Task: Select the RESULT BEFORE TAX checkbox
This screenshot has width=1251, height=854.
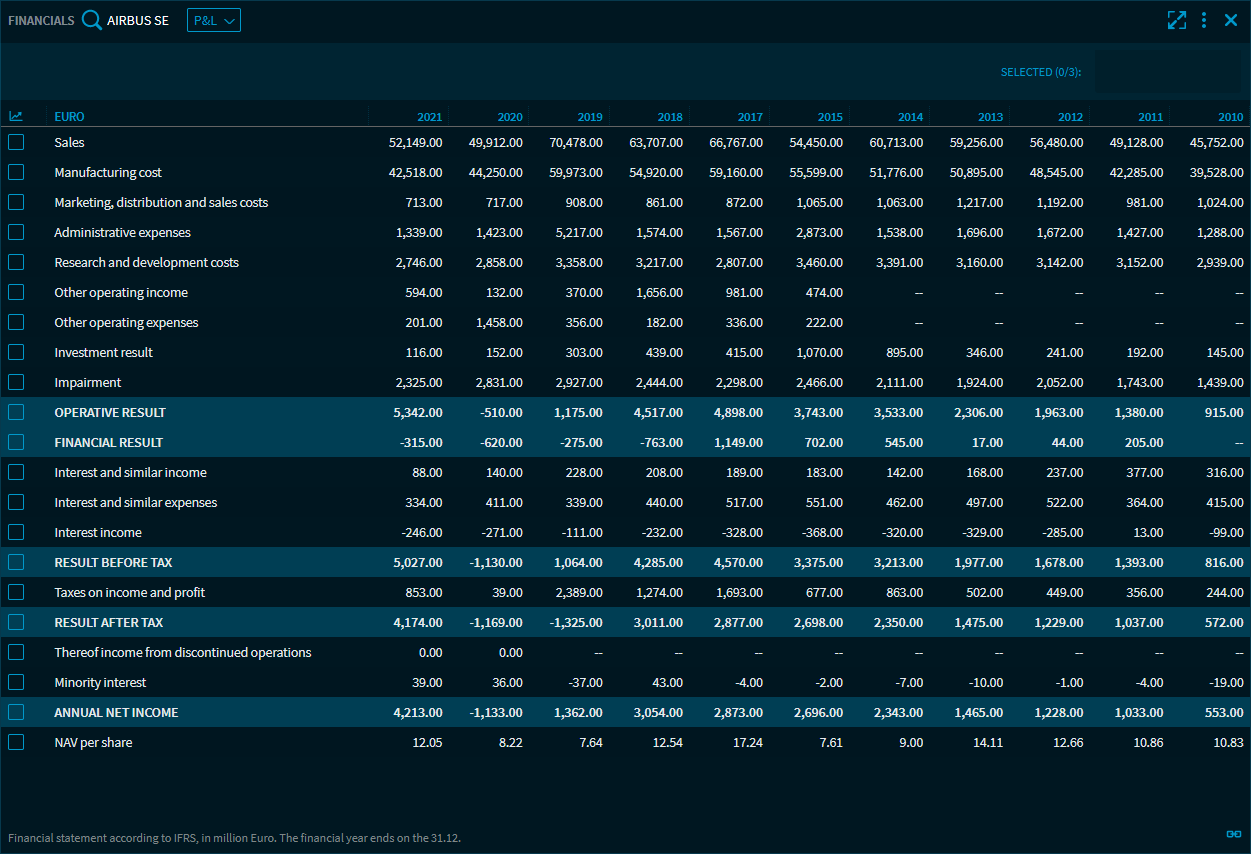Action: [x=16, y=562]
